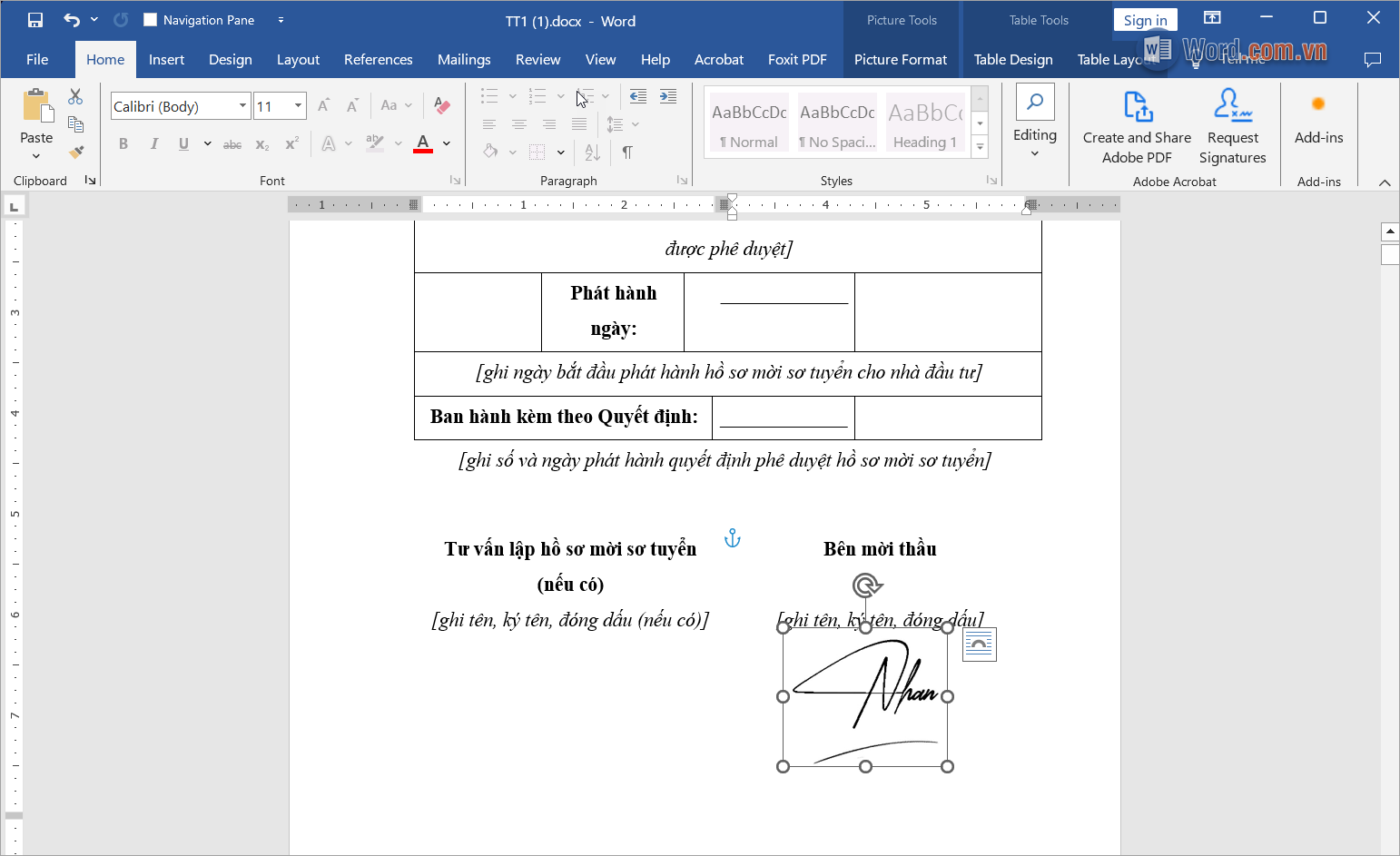Click the Show/Hide paragraph marks icon
This screenshot has width=1400, height=856.
pyautogui.click(x=627, y=152)
